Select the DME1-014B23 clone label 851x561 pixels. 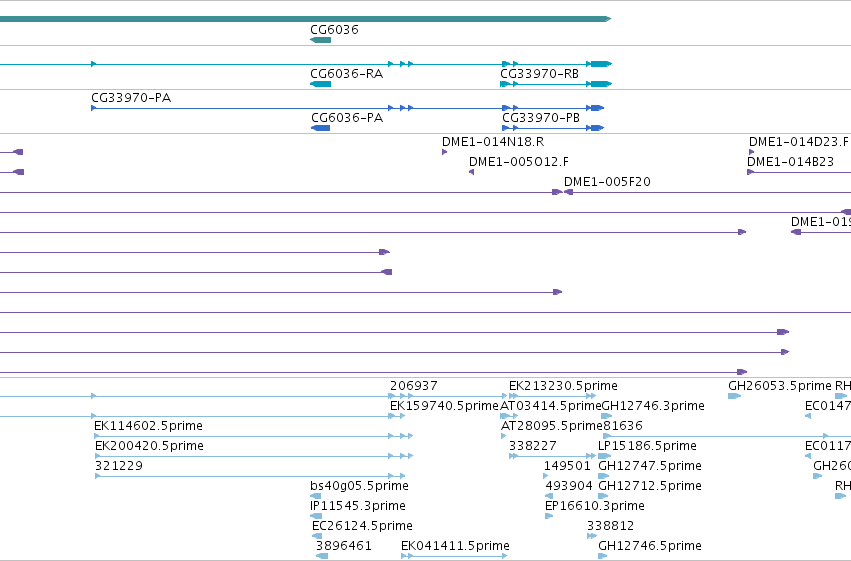[x=790, y=162]
